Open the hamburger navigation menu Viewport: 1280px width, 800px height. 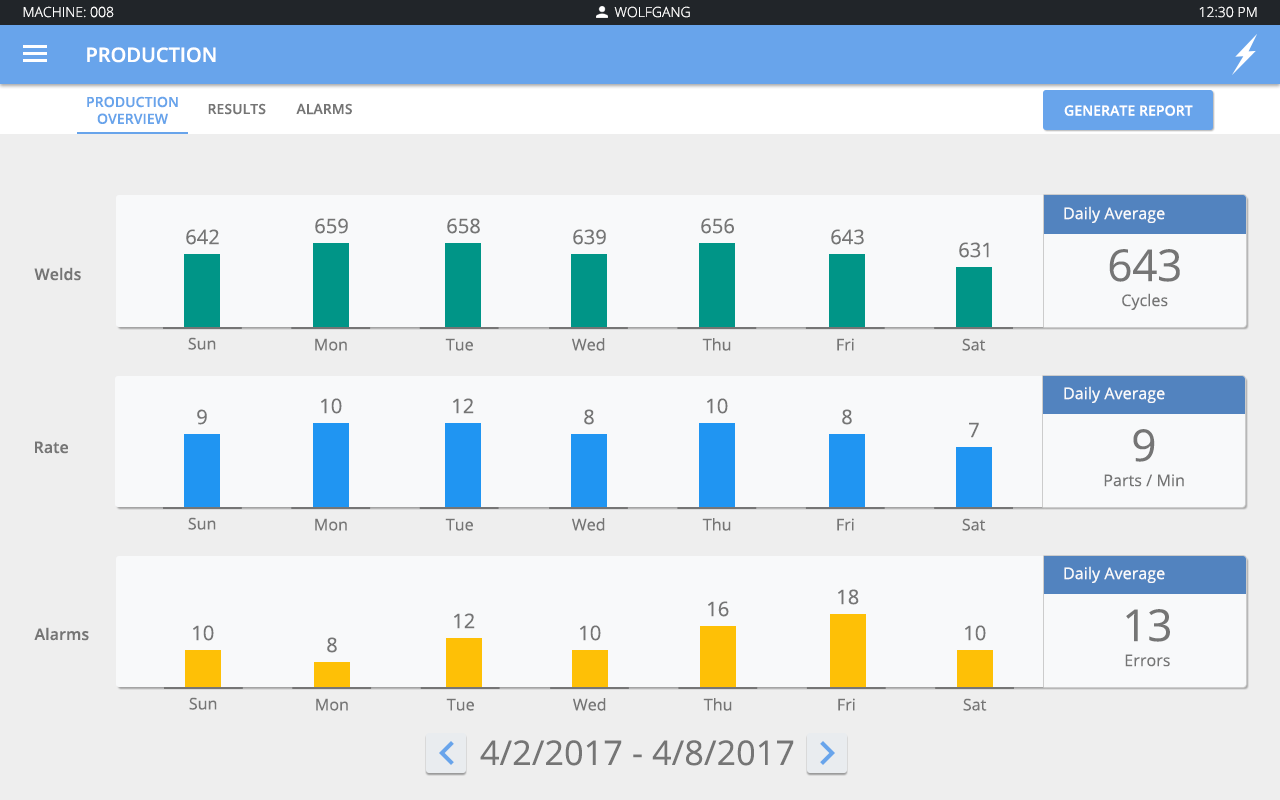pyautogui.click(x=35, y=54)
